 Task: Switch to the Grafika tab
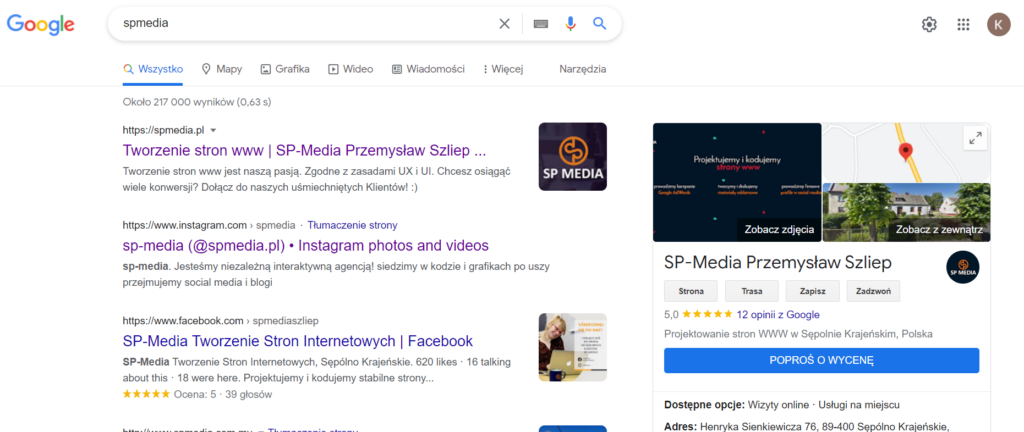coord(285,69)
